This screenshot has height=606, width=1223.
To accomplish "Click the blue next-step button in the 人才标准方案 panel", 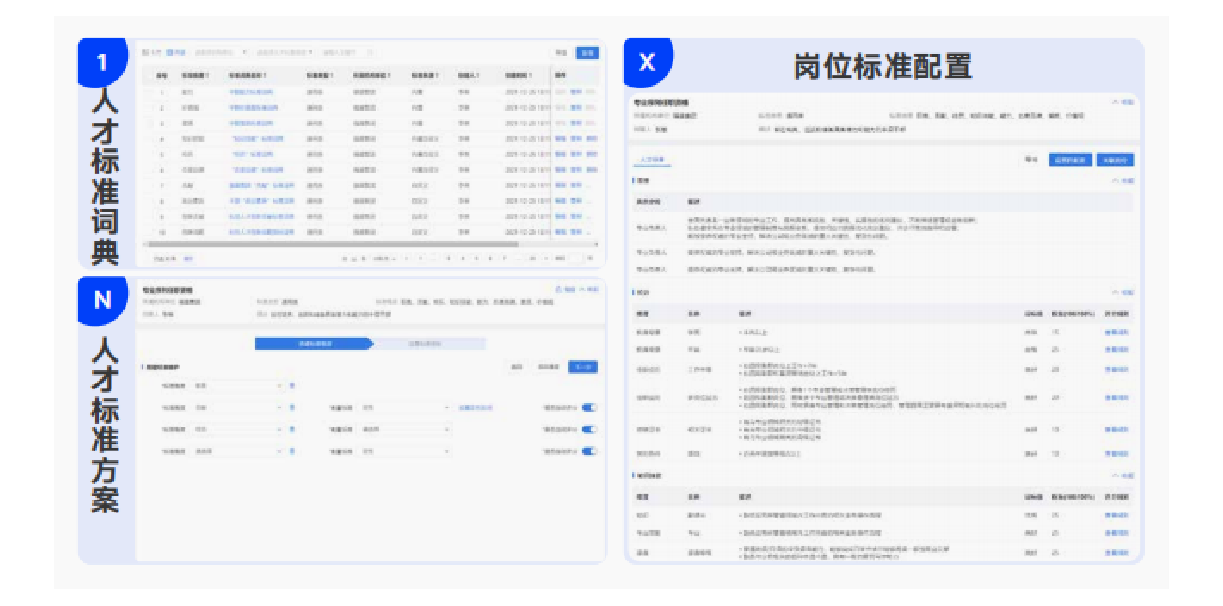I will [582, 366].
